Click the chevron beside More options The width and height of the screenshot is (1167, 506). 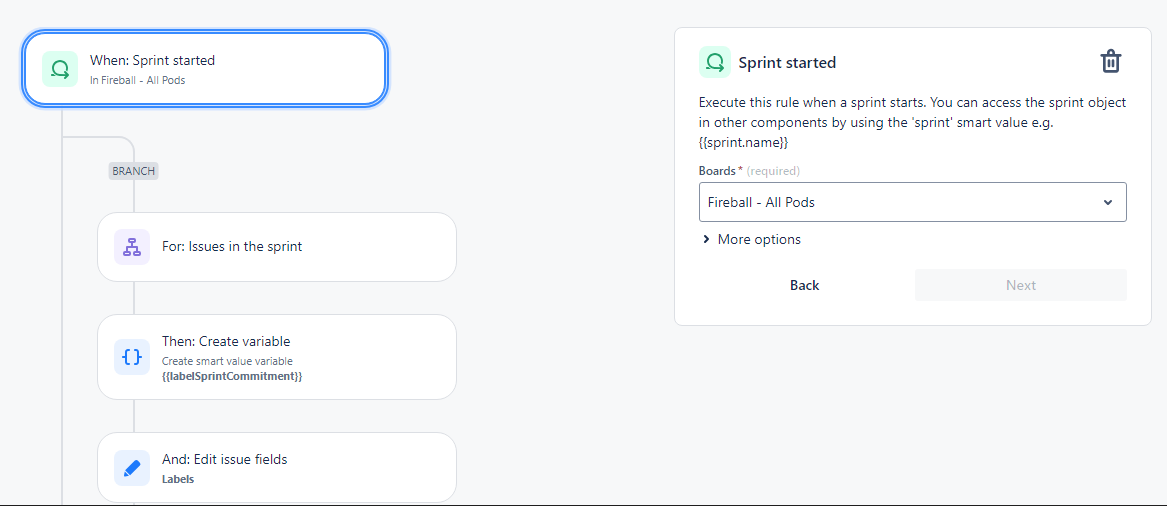[x=706, y=240]
